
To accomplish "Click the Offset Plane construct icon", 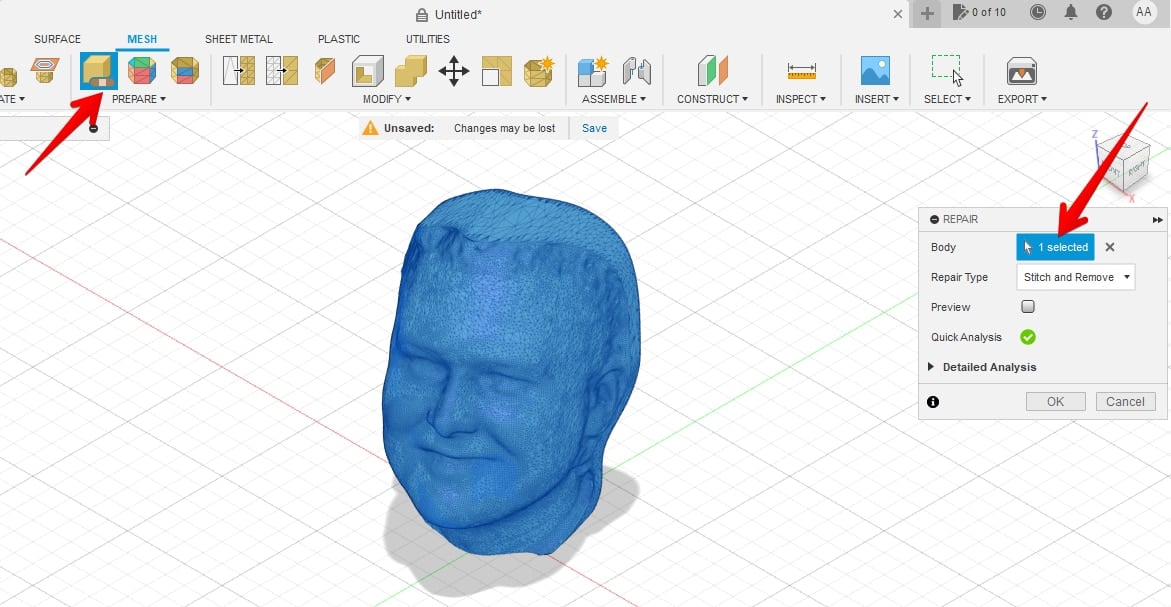I will click(712, 71).
